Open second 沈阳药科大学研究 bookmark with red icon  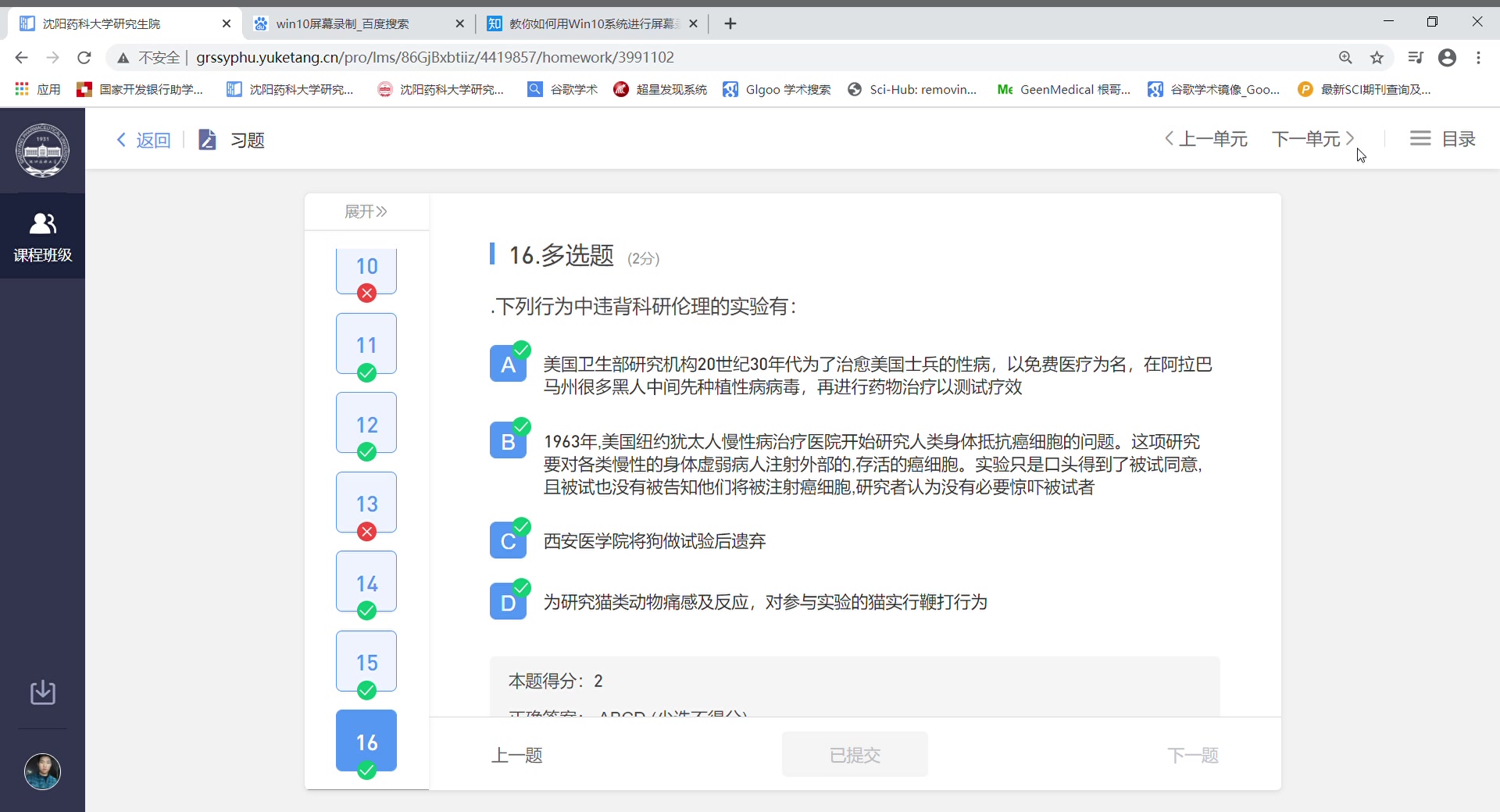441,90
